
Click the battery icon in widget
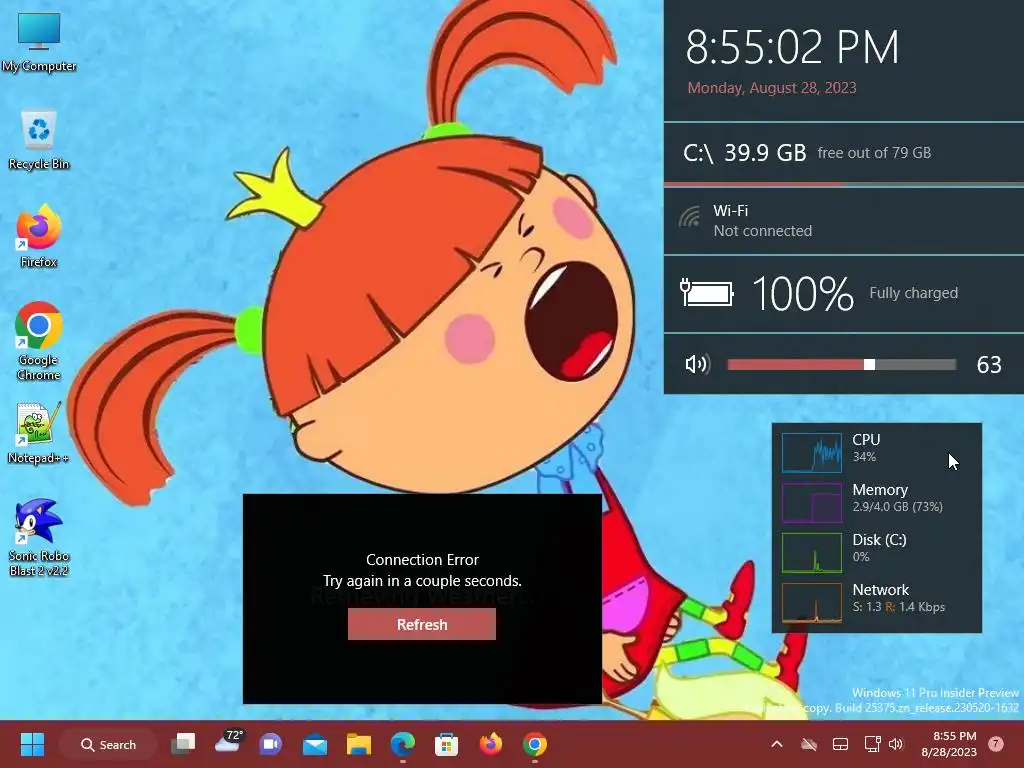(x=707, y=293)
